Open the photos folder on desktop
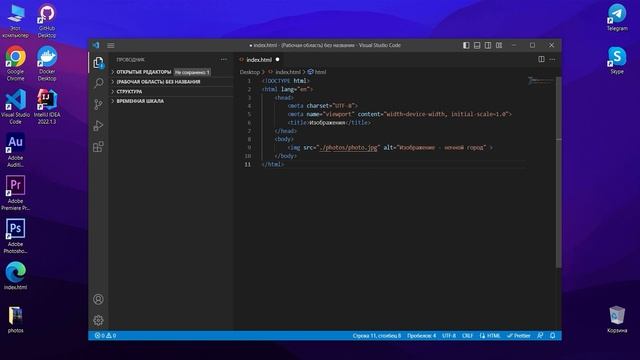 tap(16, 320)
